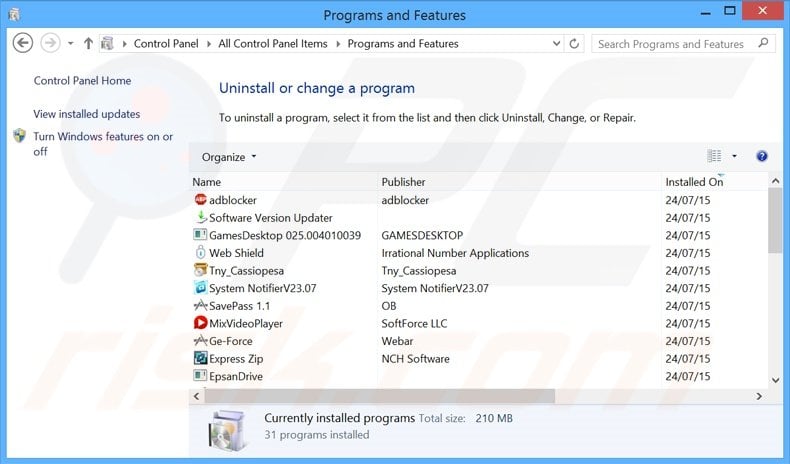Click the scroll down arrow of list
790x464 pixels.
coord(775,380)
